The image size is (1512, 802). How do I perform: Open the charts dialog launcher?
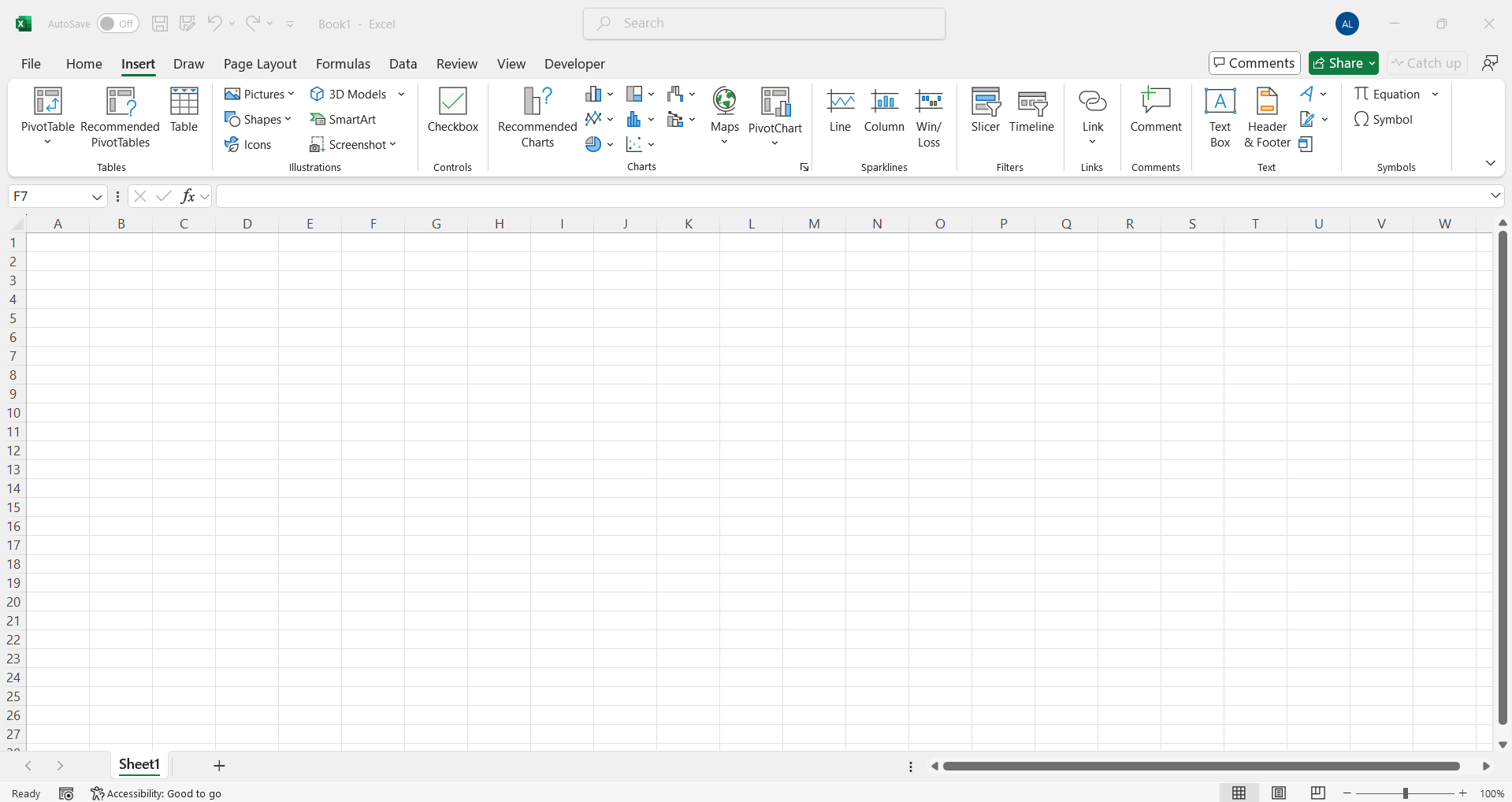pyautogui.click(x=804, y=167)
